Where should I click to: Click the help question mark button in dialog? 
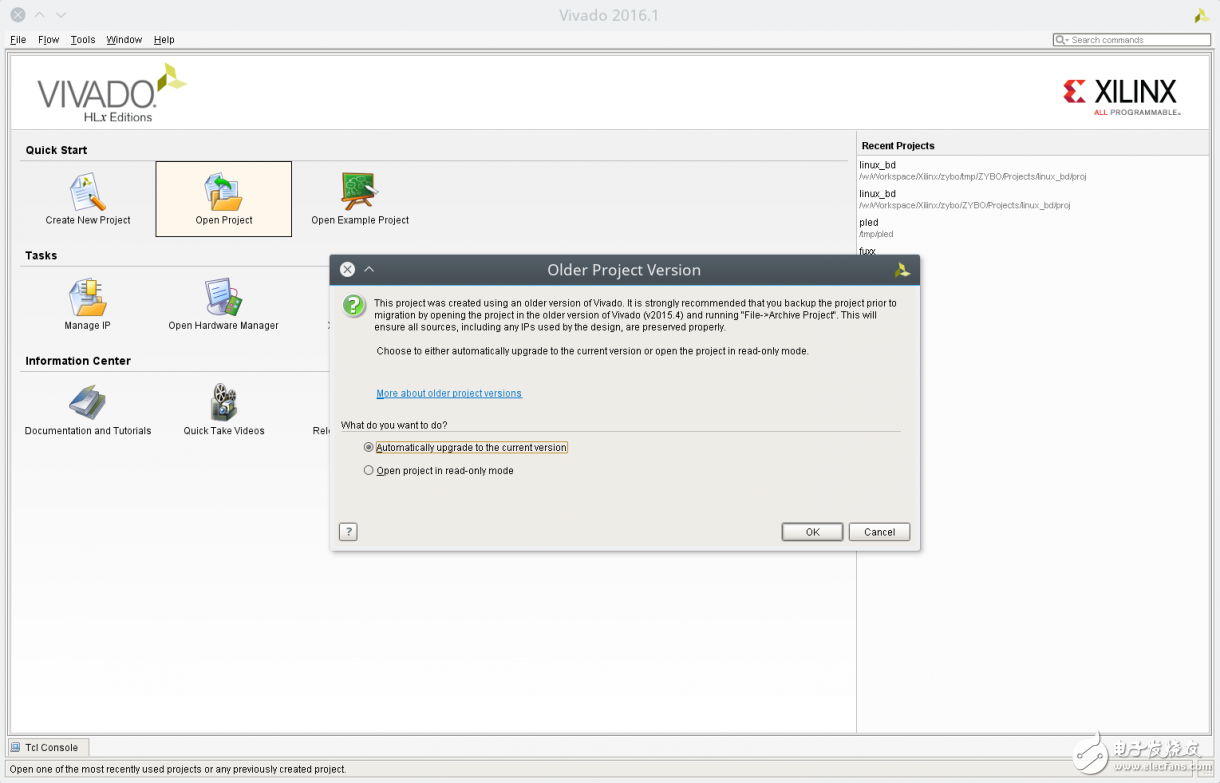(x=348, y=532)
